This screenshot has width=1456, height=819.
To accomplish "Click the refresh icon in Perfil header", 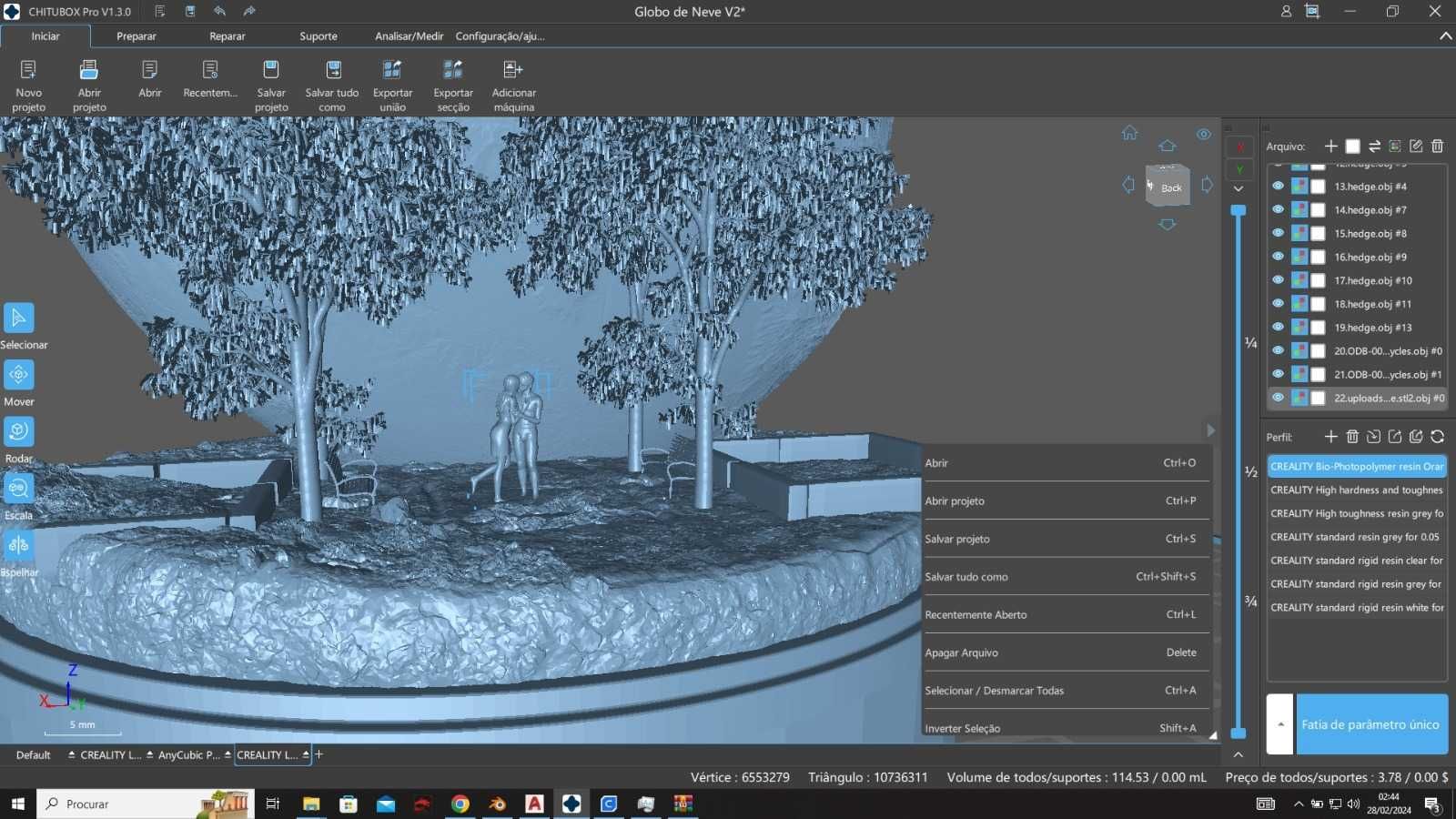I will tap(1438, 437).
